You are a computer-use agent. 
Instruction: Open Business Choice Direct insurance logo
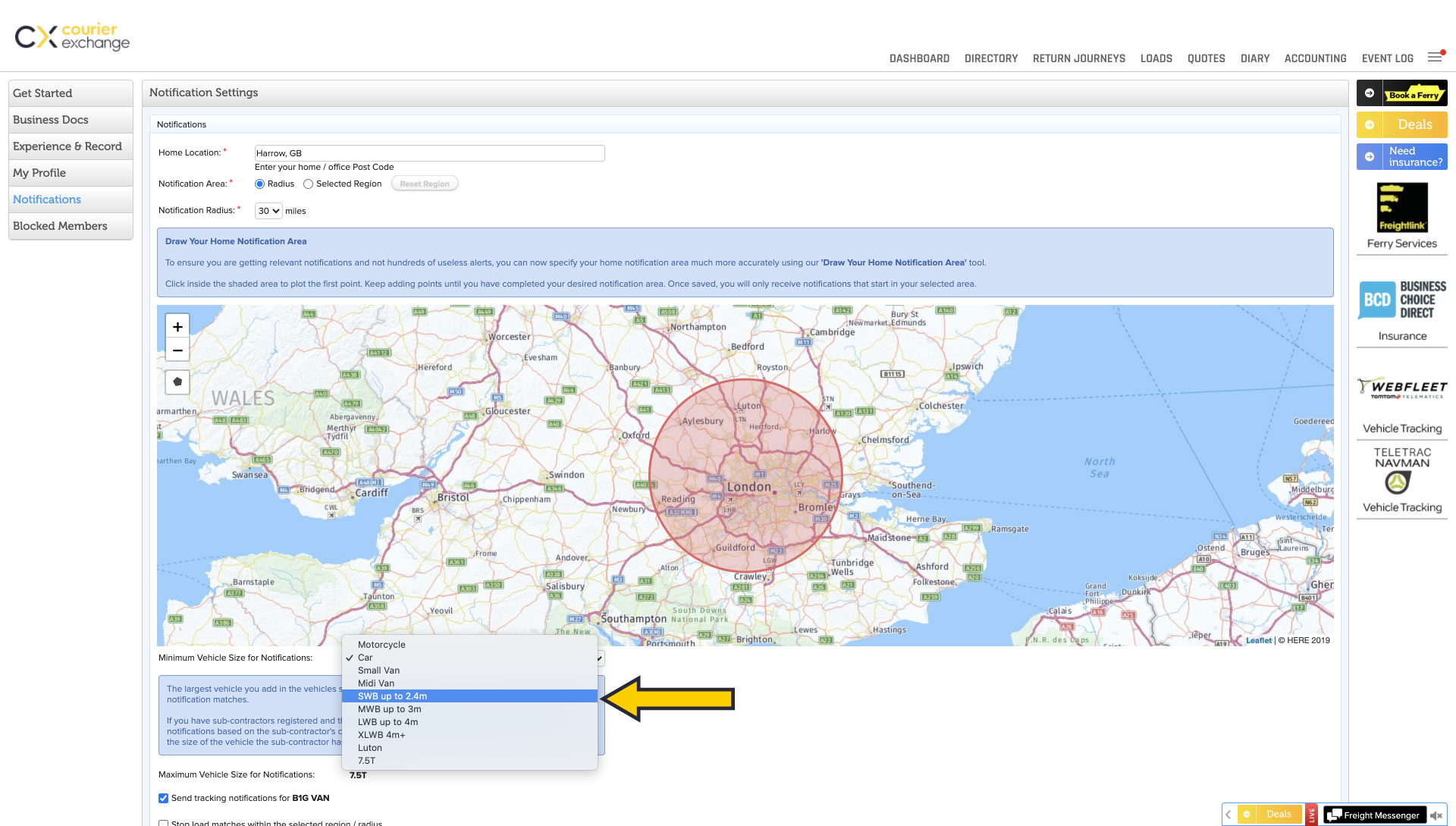click(1401, 300)
